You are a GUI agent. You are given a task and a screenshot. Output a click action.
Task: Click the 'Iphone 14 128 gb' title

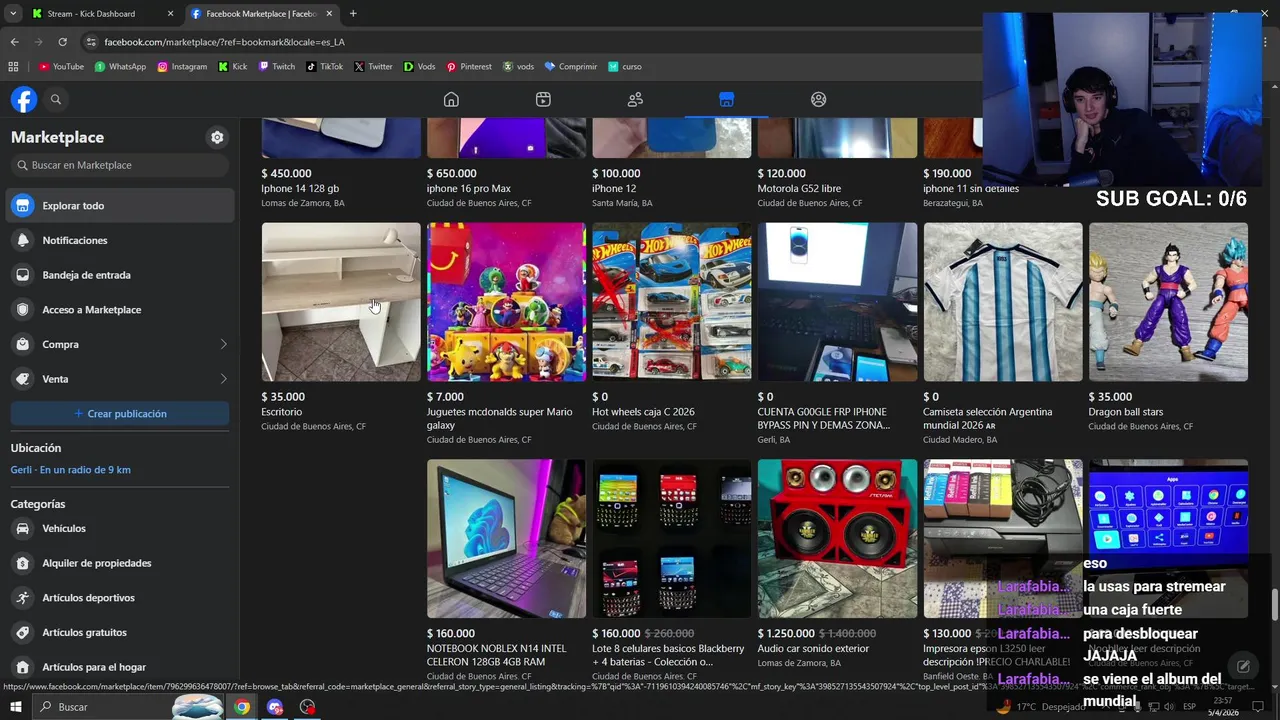tap(300, 188)
